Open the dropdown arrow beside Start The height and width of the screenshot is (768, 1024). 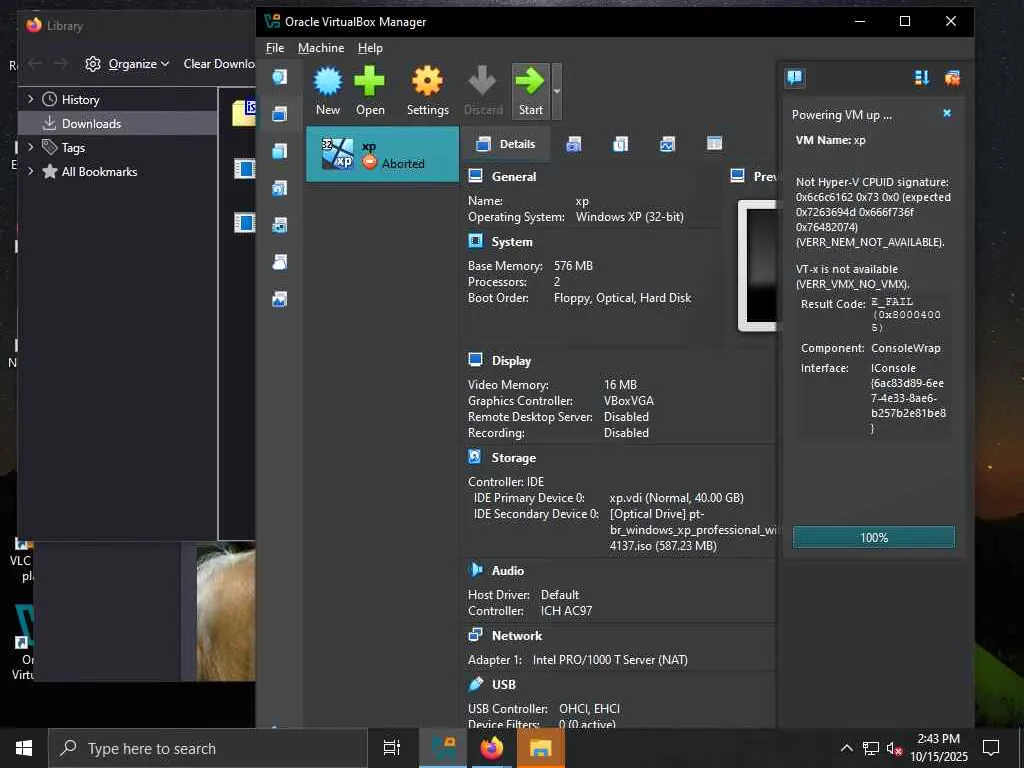click(556, 91)
